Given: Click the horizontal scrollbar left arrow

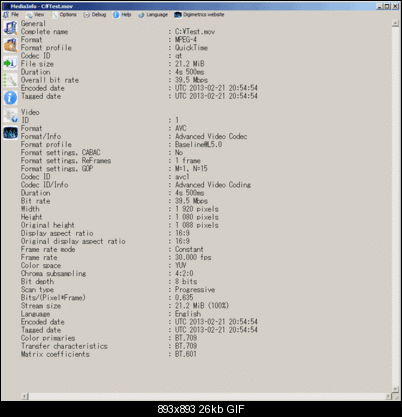Looking at the screenshot, I should tap(25, 396).
